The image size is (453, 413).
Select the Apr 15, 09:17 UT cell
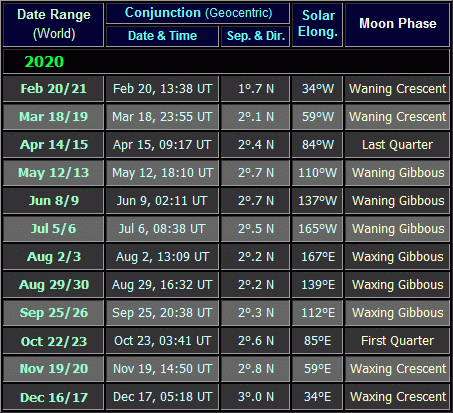tap(162, 145)
